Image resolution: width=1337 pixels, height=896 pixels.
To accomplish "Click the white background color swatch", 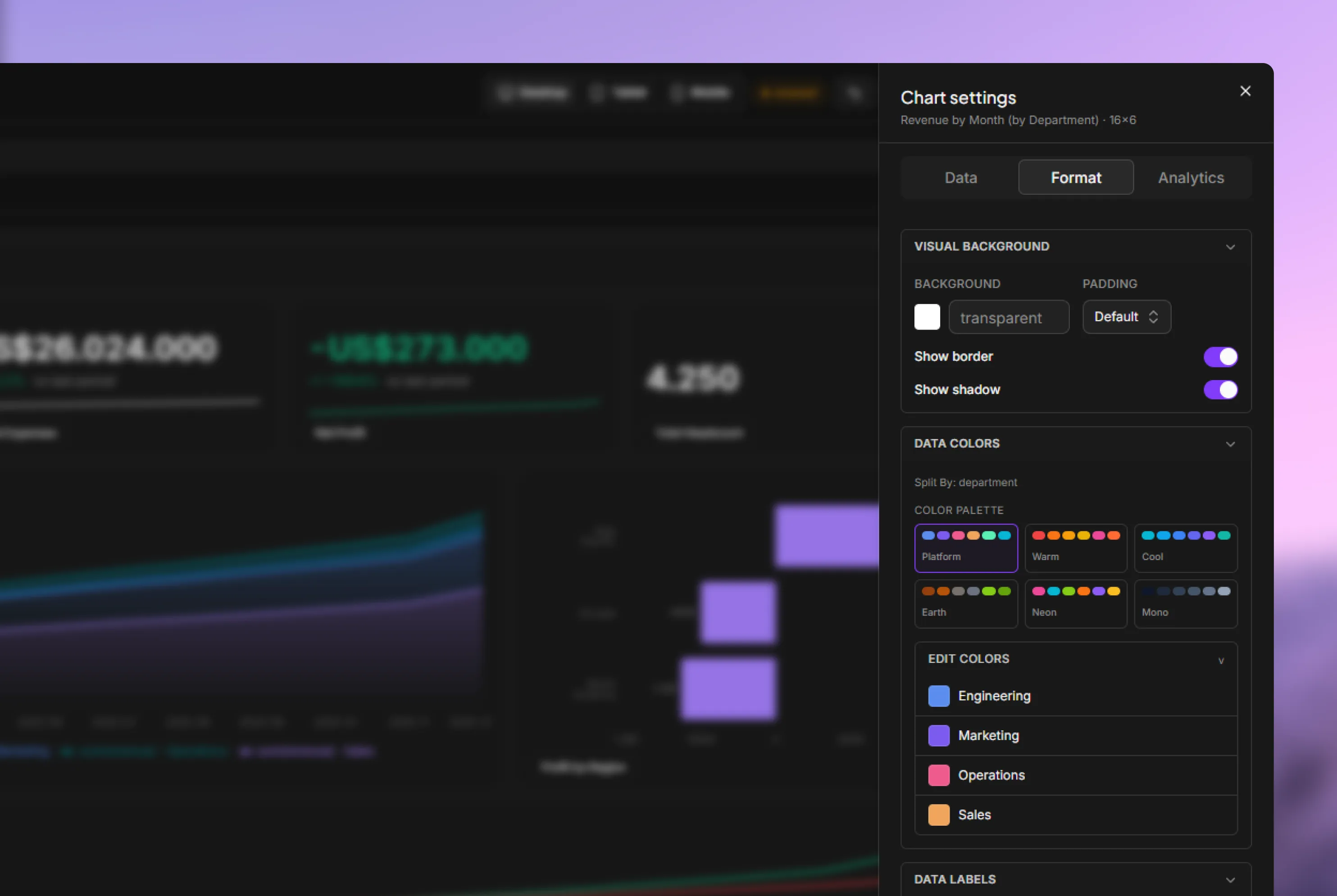I will 927,317.
